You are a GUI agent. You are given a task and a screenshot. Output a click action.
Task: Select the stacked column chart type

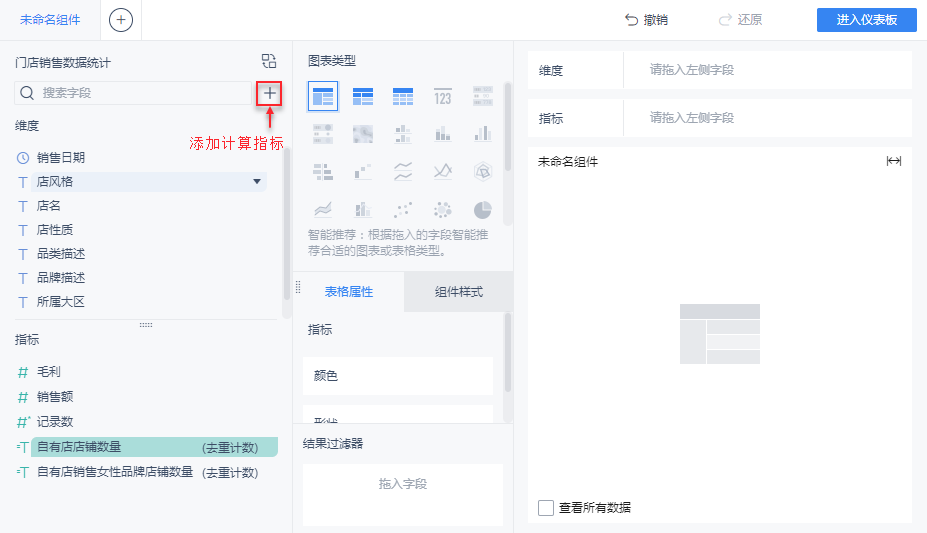click(443, 134)
